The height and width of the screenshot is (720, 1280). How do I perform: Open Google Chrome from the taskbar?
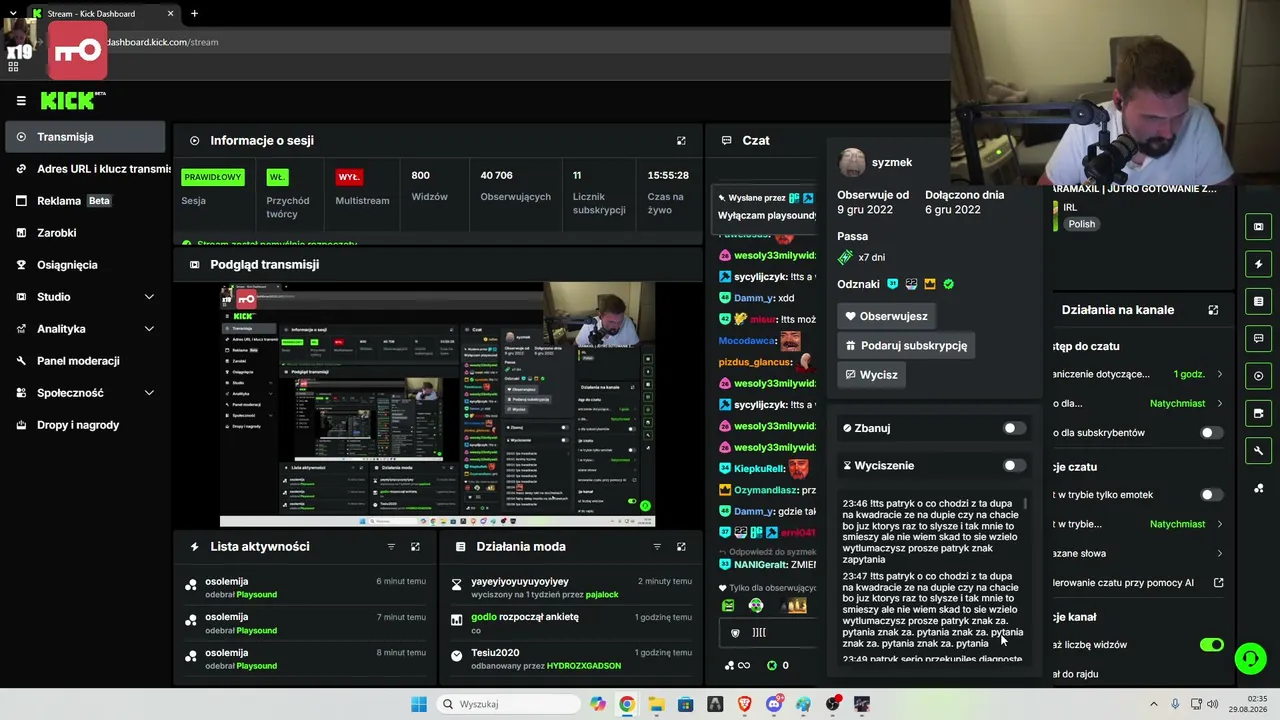[x=626, y=704]
